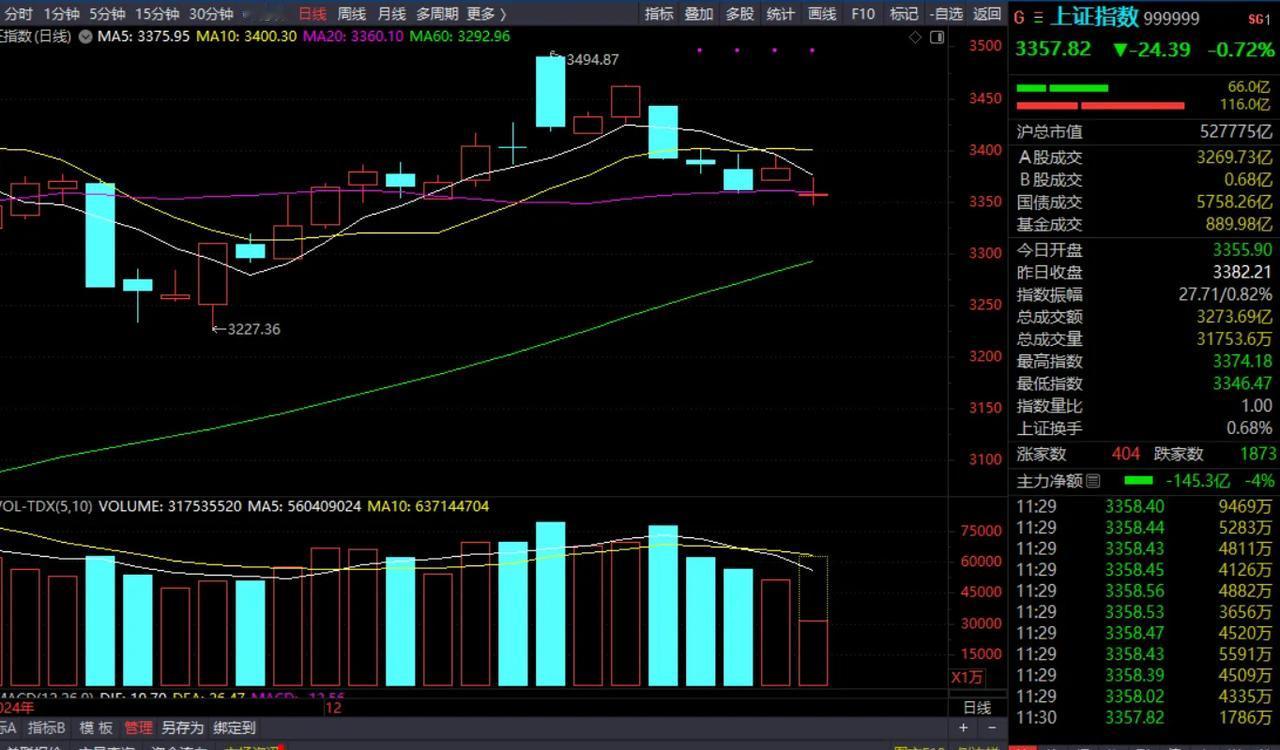Open the 指标 indicators menu

(659, 14)
